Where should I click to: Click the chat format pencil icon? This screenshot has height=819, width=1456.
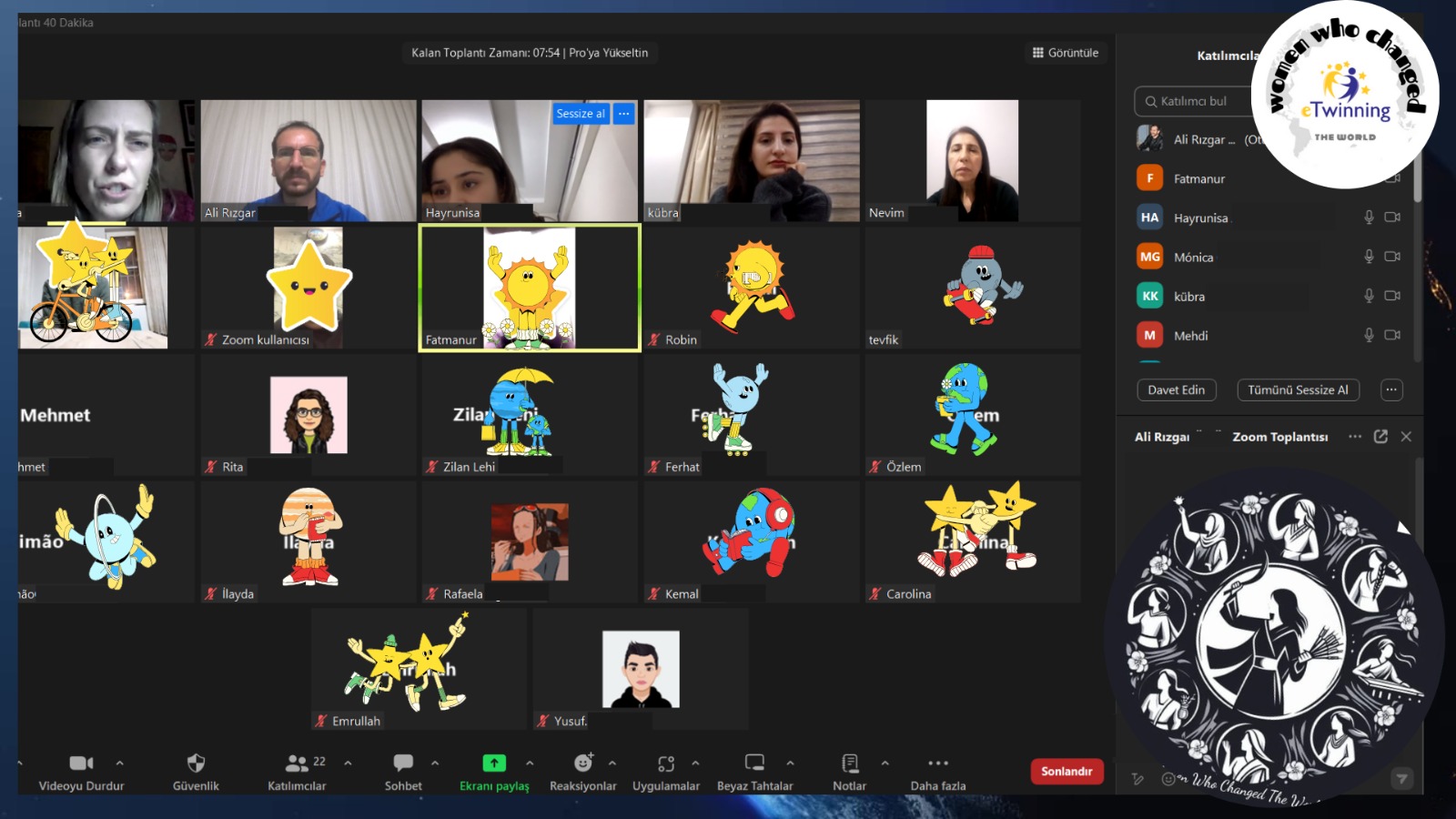[1137, 779]
